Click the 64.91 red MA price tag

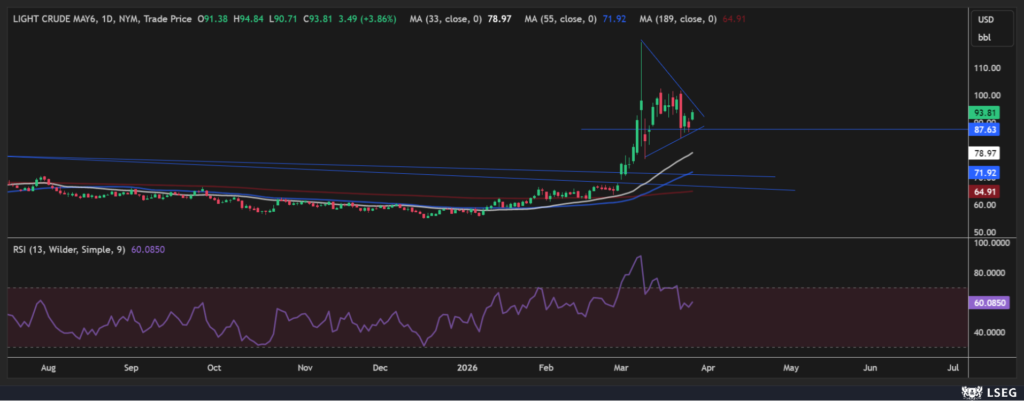(x=984, y=191)
